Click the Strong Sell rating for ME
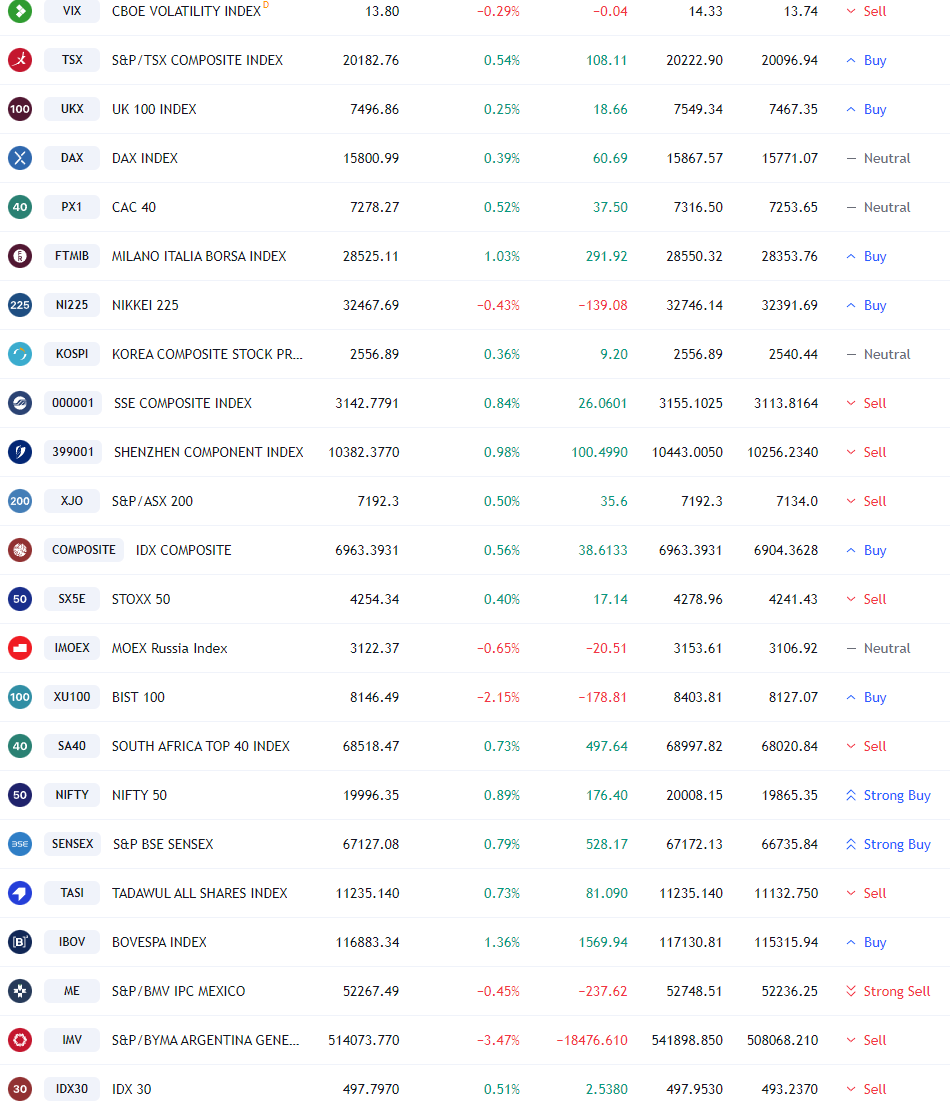This screenshot has width=950, height=1105. tap(888, 991)
